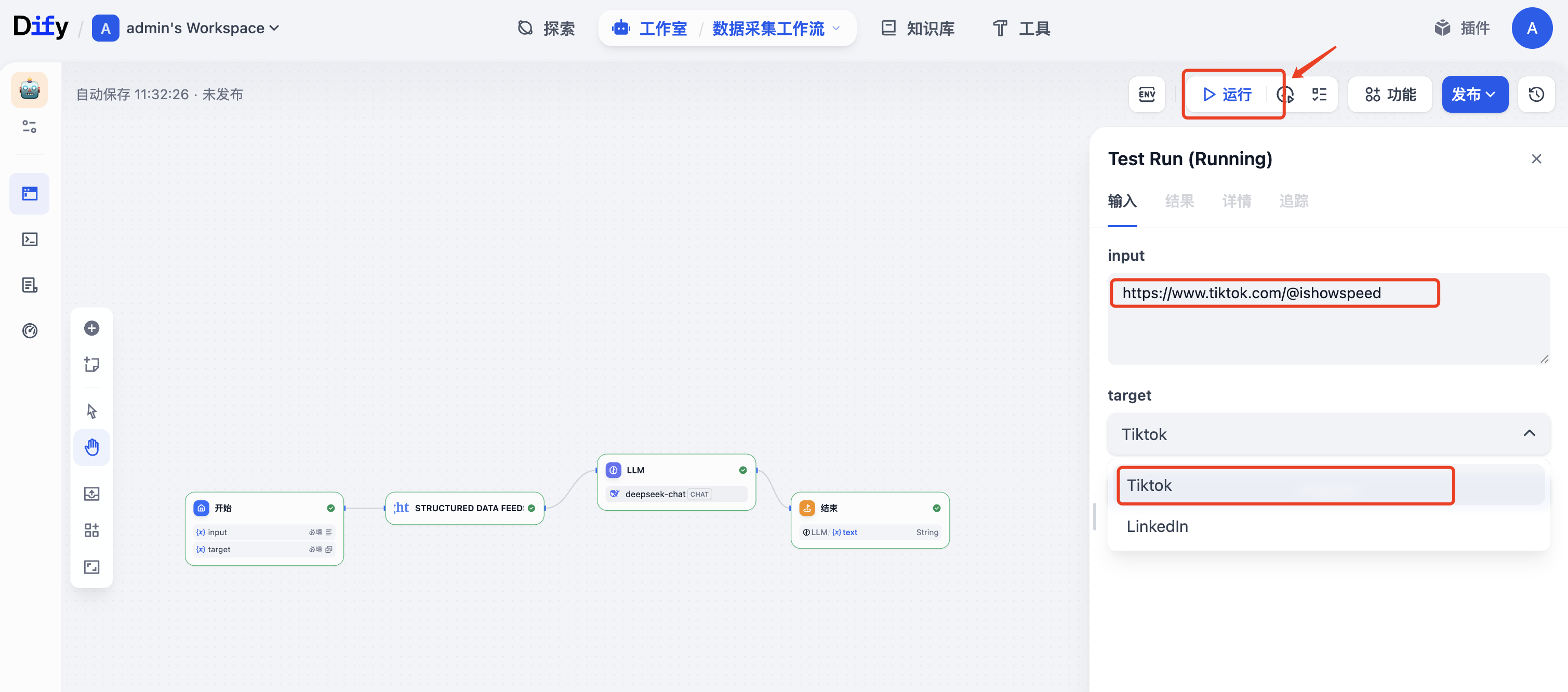Viewport: 1568px width, 692px height.
Task: Click the add node plus icon
Action: click(x=91, y=328)
